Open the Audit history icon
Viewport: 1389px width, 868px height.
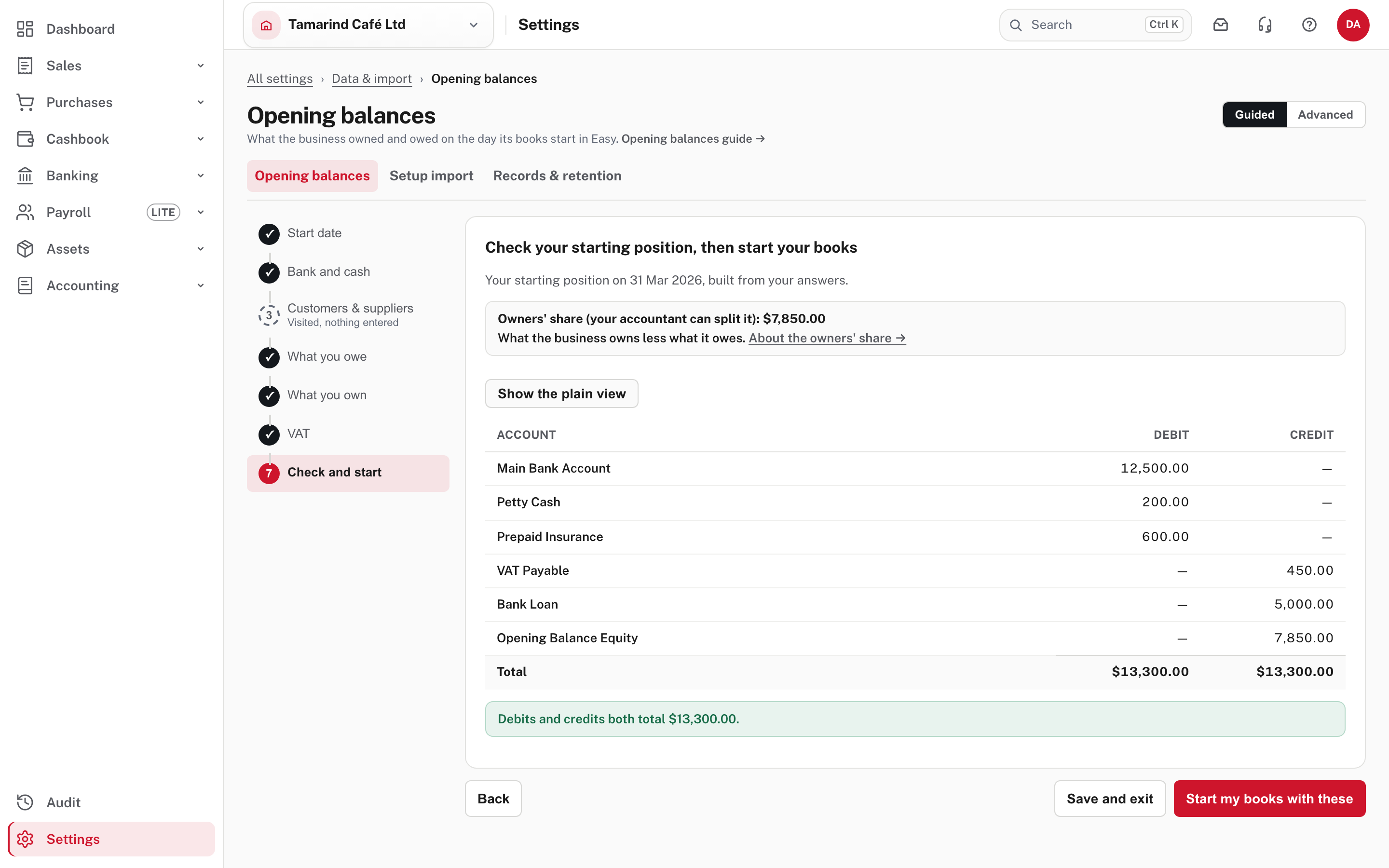[x=25, y=802]
